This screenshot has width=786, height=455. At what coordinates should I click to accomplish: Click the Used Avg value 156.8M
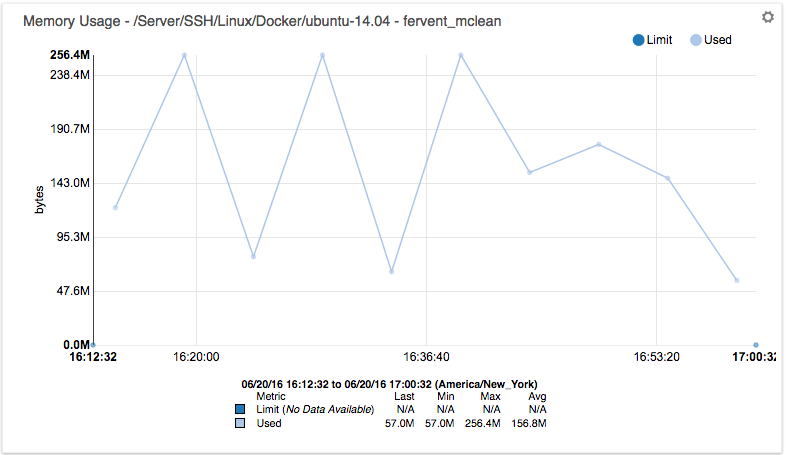529,423
